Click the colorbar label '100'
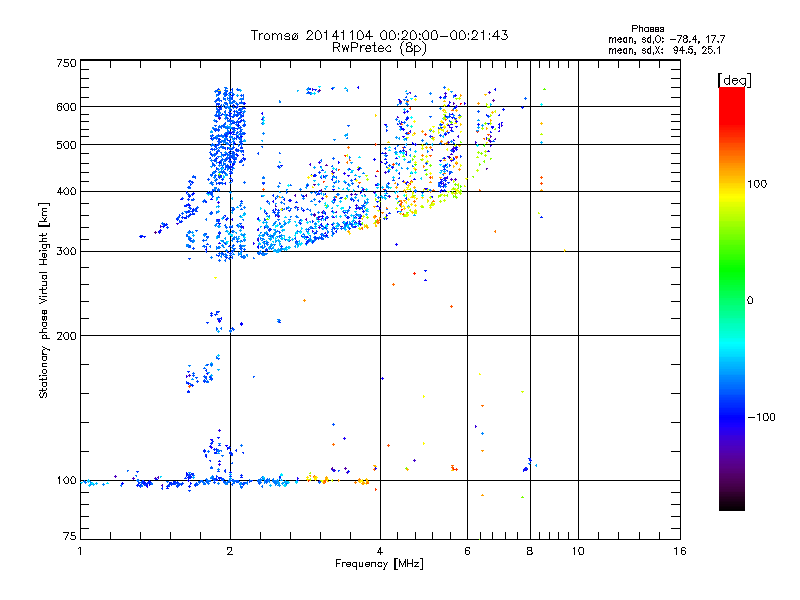The image size is (800, 600). click(757, 184)
